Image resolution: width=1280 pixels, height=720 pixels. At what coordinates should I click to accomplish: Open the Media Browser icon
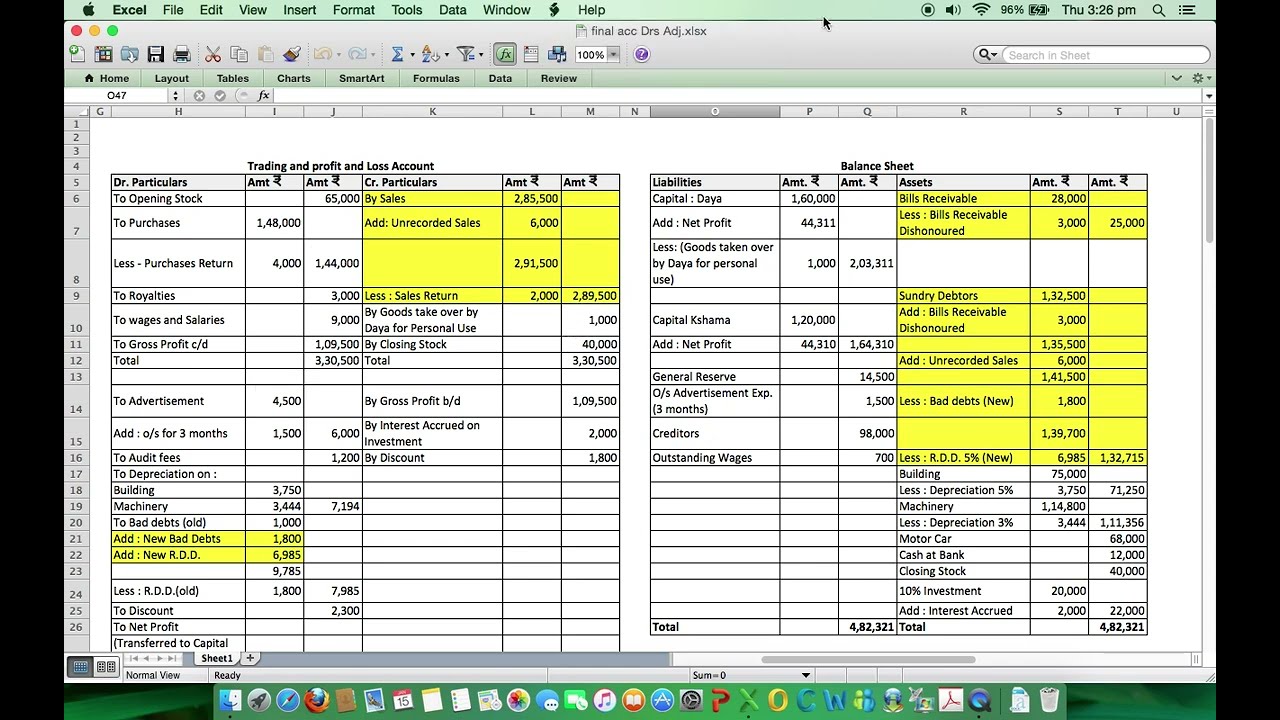point(558,54)
